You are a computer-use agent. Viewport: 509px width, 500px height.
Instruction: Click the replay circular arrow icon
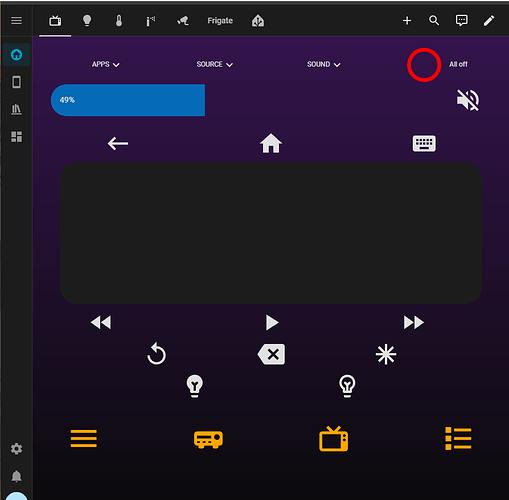click(156, 354)
